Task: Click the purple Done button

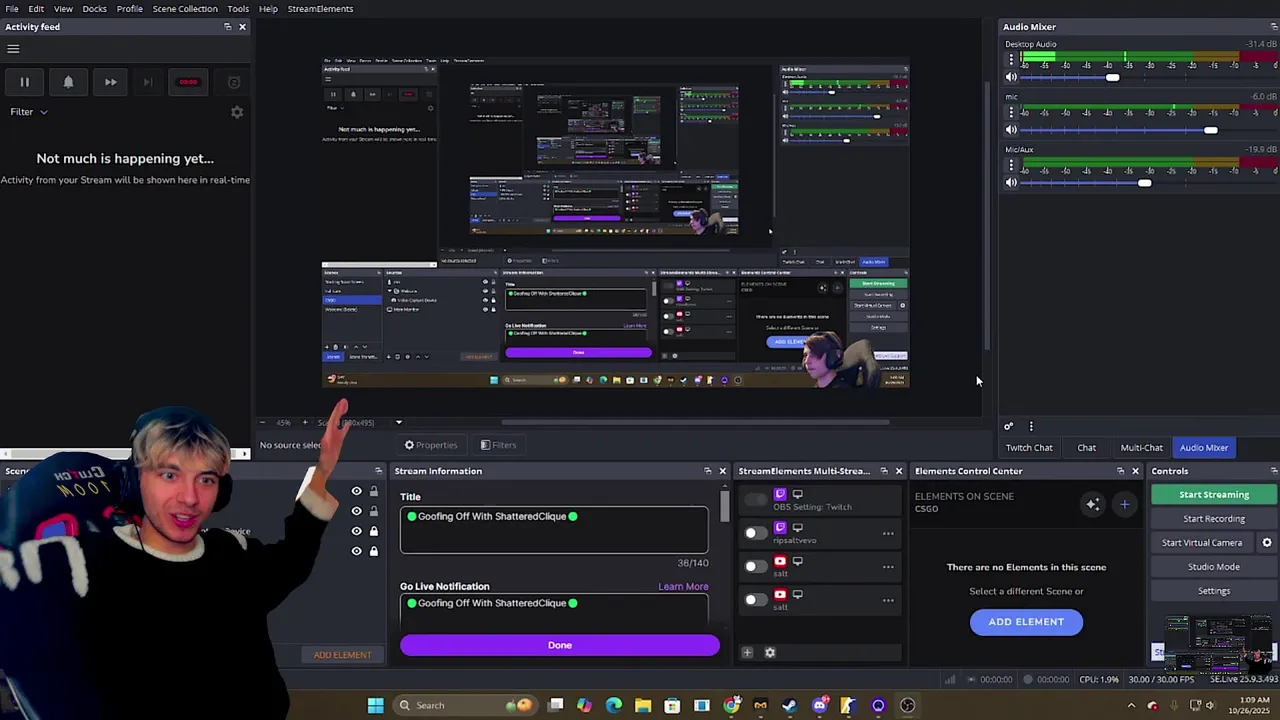Action: click(x=560, y=646)
